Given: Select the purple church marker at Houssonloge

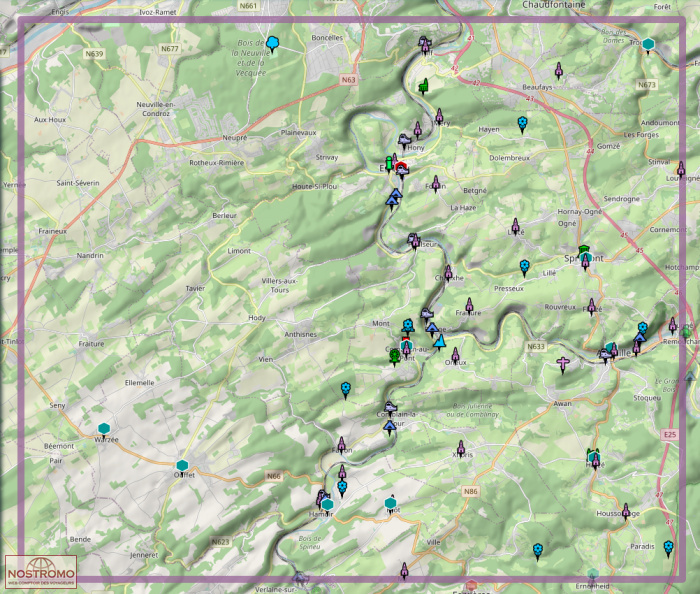Looking at the screenshot, I should click(626, 512).
